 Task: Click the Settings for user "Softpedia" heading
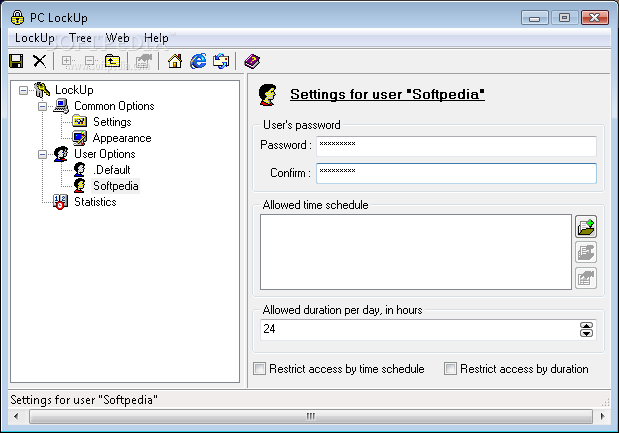(387, 94)
